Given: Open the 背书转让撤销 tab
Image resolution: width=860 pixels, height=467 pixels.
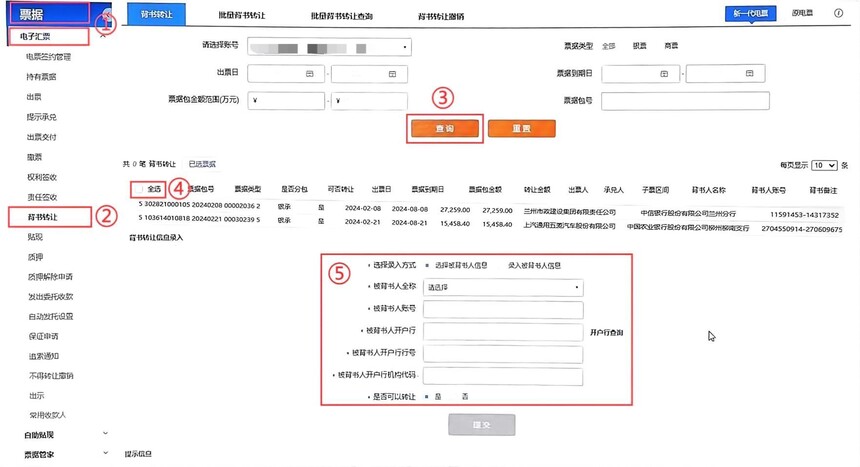Looking at the screenshot, I should tap(441, 16).
